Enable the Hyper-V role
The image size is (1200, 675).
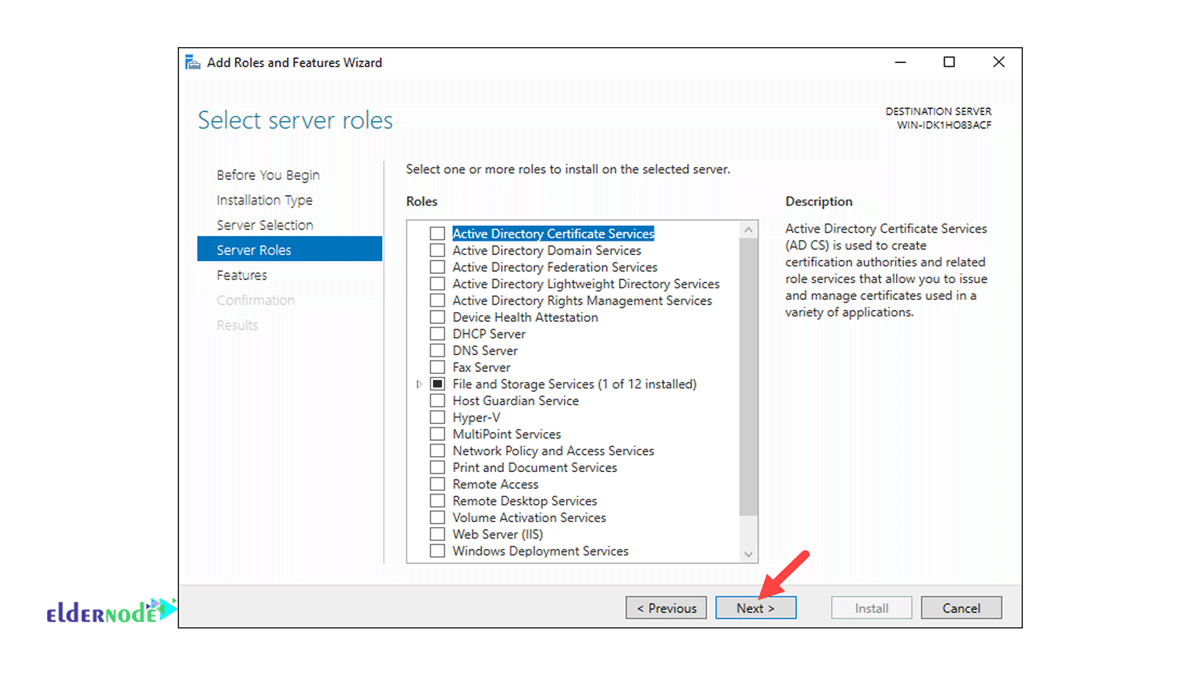(437, 417)
